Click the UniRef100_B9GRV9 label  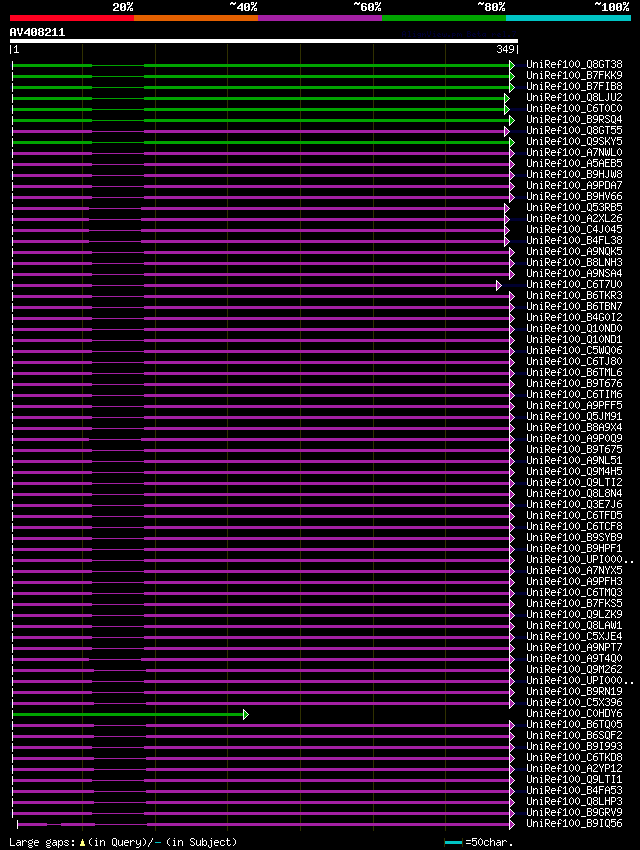[x=574, y=813]
